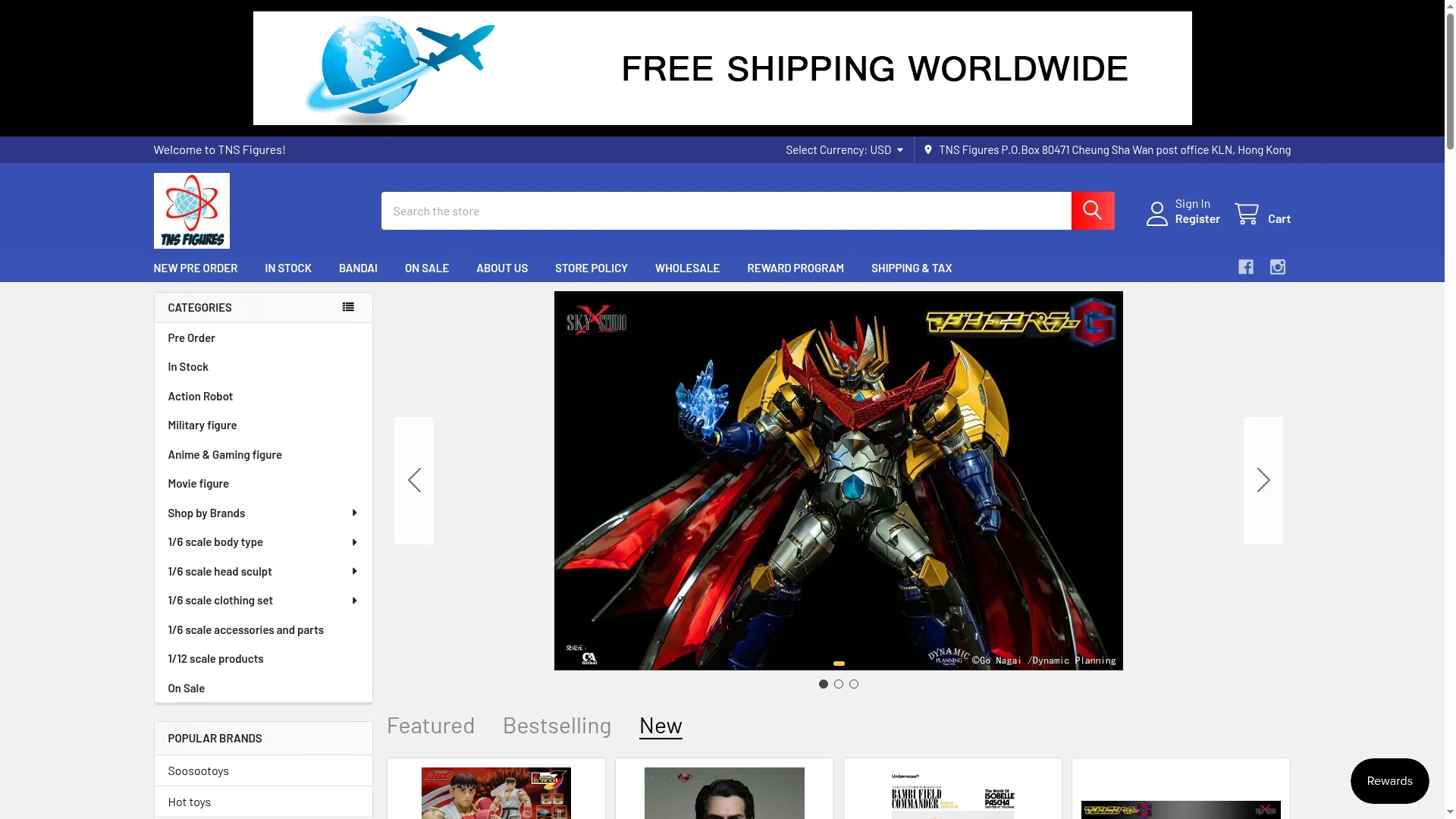Select second carousel slide dot
The width and height of the screenshot is (1456, 819).
(x=839, y=684)
